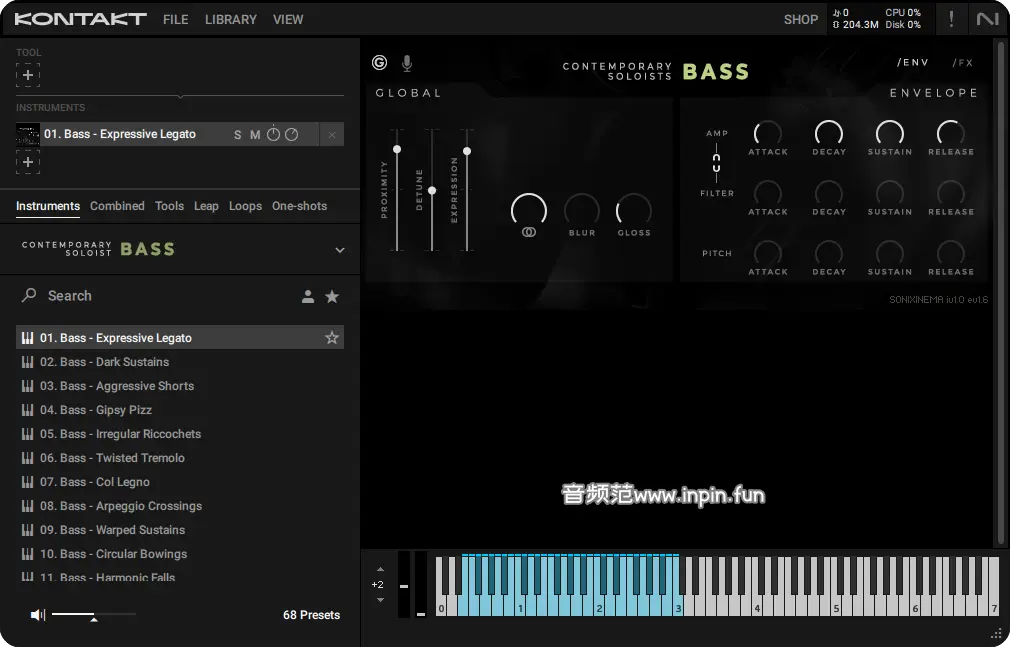Switch to the Loops tab
The image size is (1010, 647).
click(x=245, y=206)
